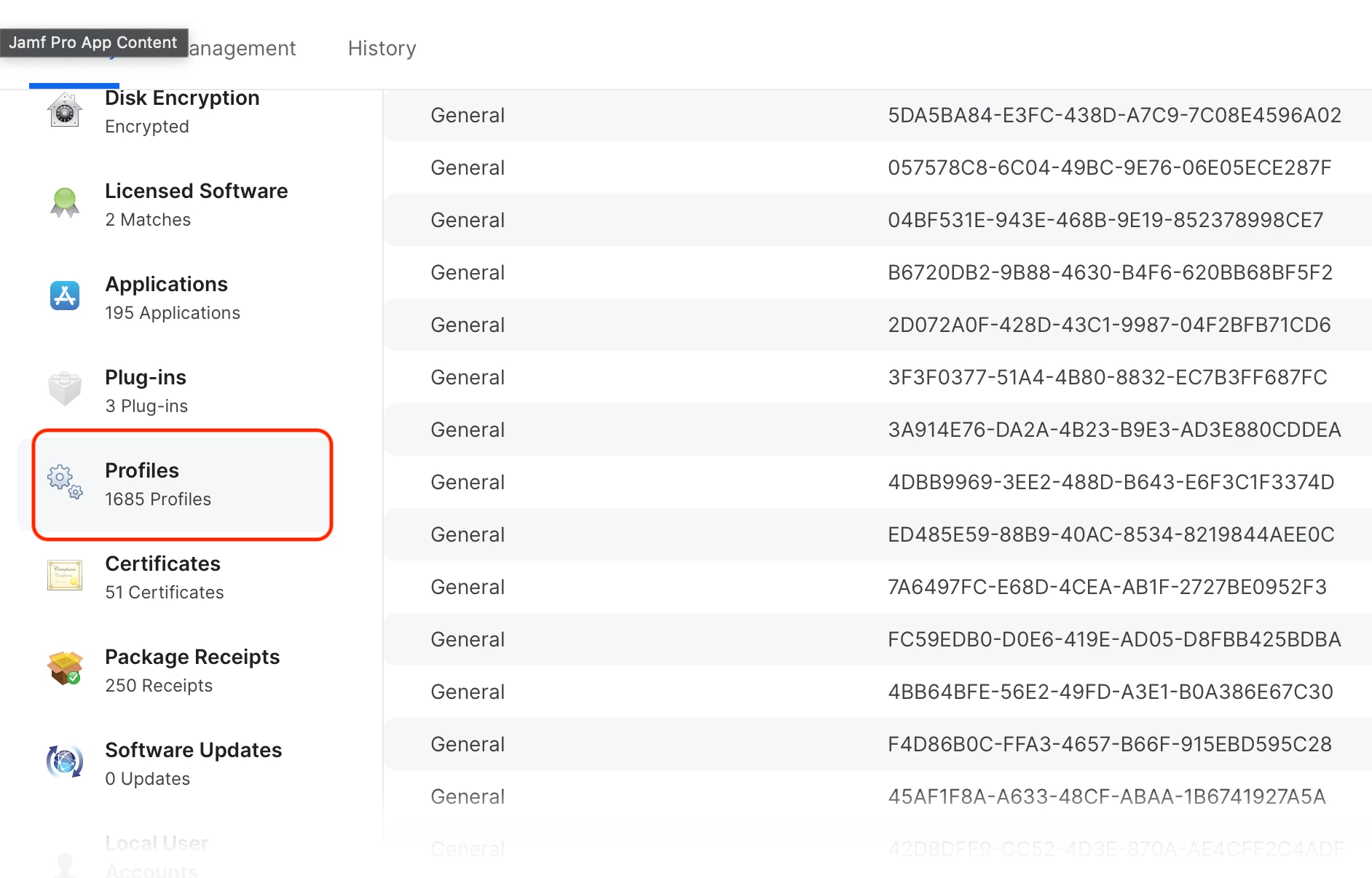Image resolution: width=1372 pixels, height=878 pixels.
Task: Select identifier 45AF1F8A-A633-48CF-ABAA-1B6741927A5A
Action: click(x=1106, y=796)
